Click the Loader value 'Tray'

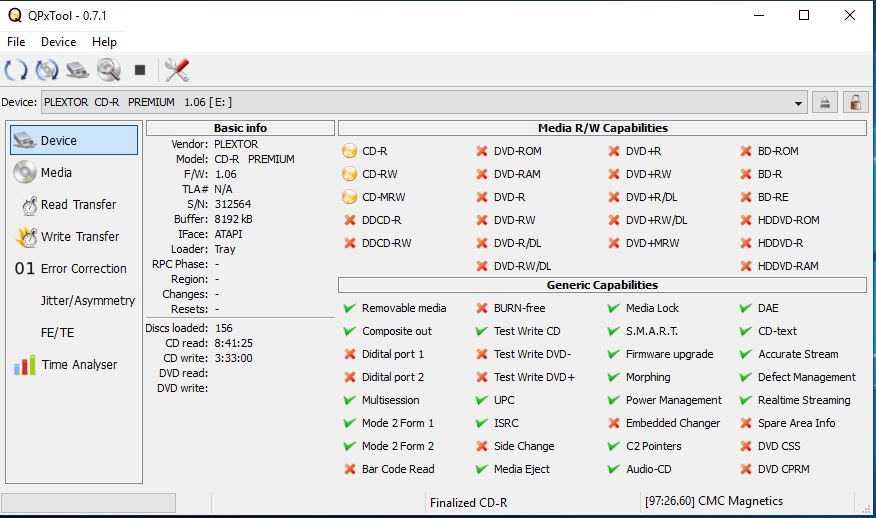pos(225,249)
